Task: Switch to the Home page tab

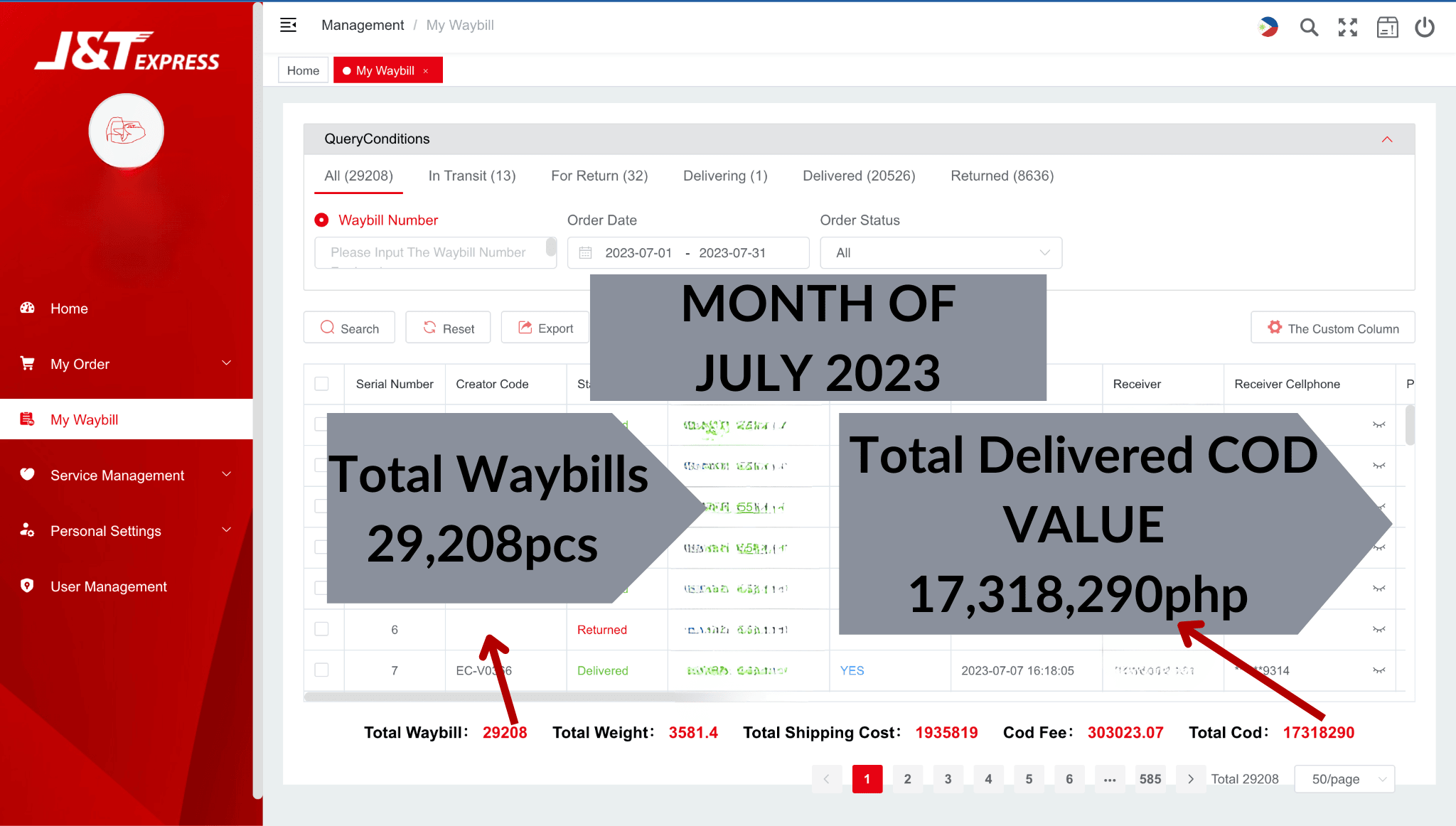Action: point(303,70)
